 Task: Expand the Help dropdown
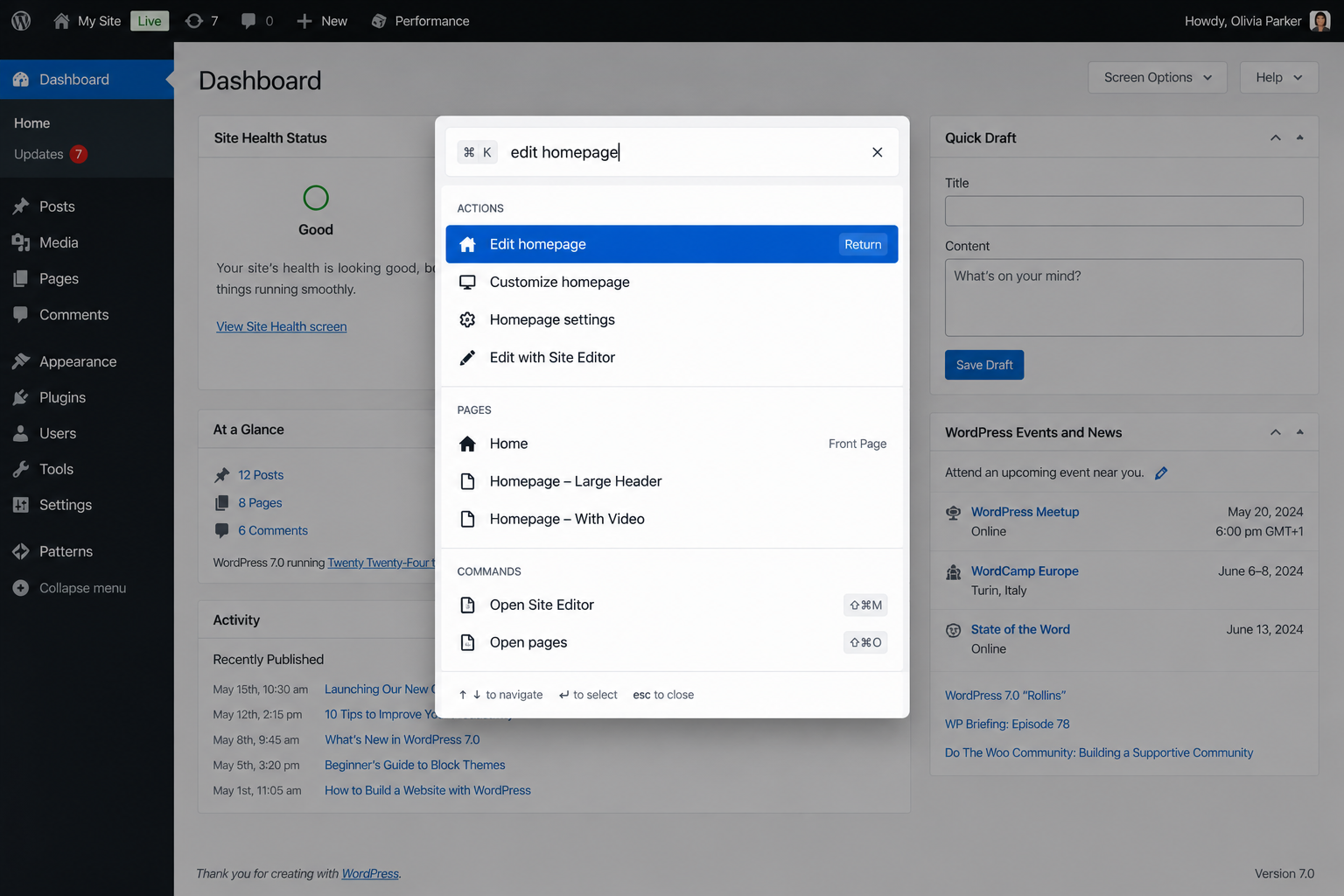[1279, 77]
